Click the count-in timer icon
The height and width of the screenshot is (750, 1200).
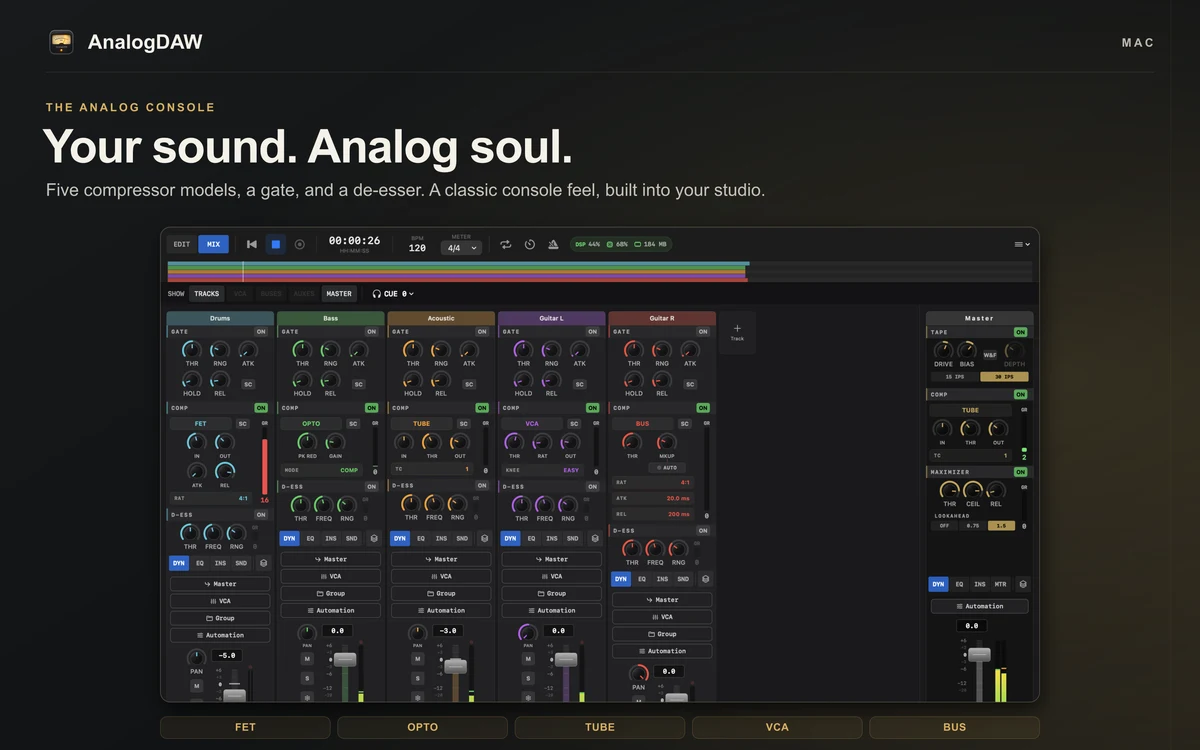pos(530,244)
